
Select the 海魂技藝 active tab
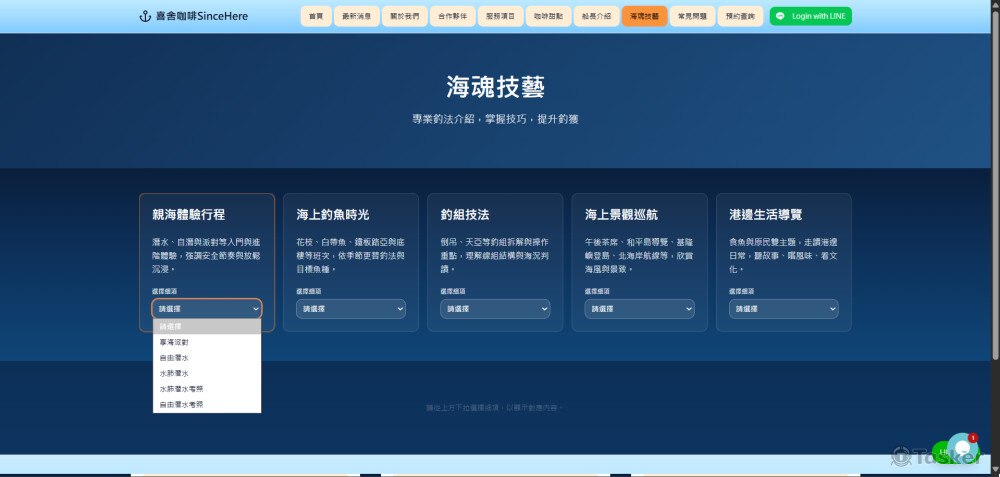pos(644,16)
